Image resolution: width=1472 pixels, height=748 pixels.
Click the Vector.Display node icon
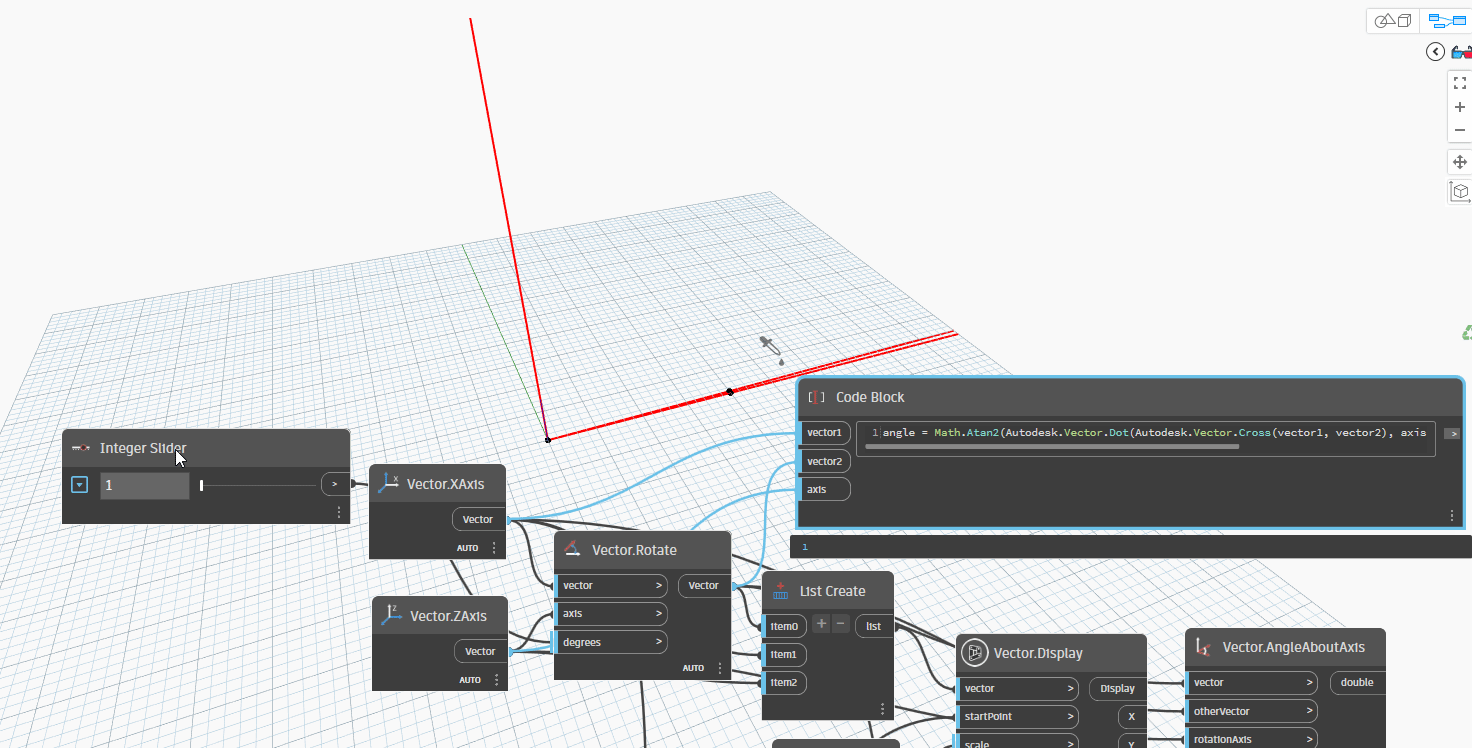(x=972, y=653)
